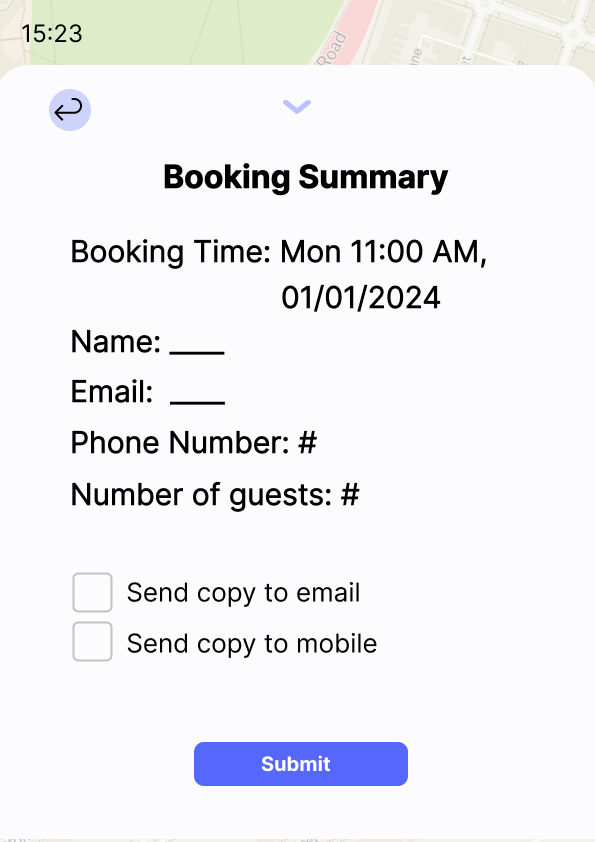Click the Booking Summary heading

click(306, 177)
